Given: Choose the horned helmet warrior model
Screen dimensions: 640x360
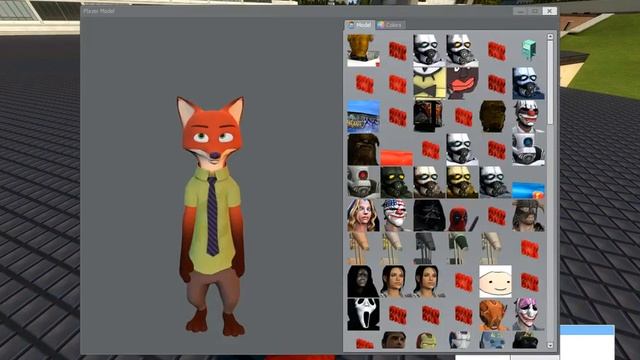Looking at the screenshot, I should click(x=528, y=216).
